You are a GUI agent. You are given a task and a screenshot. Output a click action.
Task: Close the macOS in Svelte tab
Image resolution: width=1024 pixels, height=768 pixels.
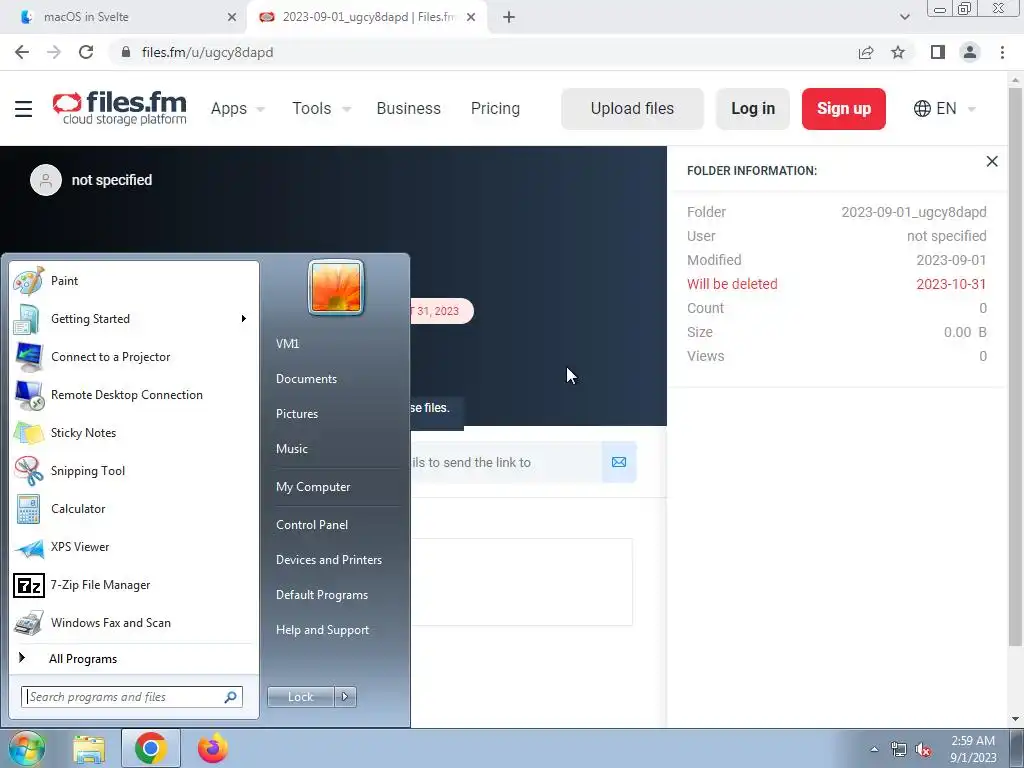232,17
